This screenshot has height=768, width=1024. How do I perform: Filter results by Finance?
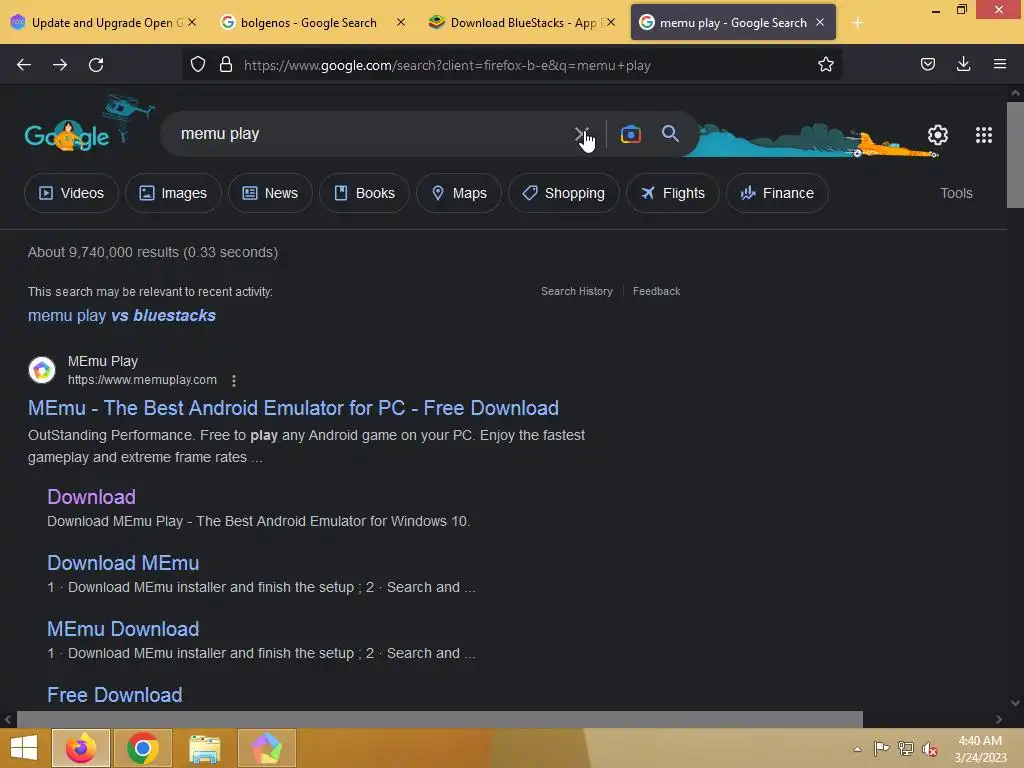pos(777,193)
